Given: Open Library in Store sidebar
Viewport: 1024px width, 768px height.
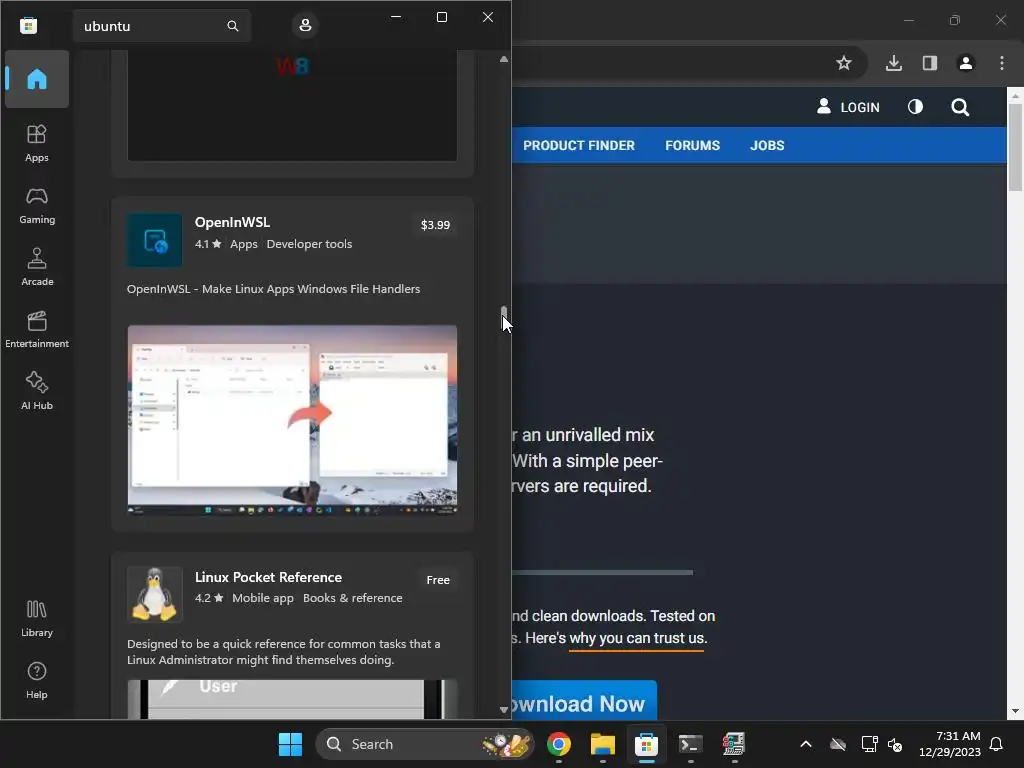Looking at the screenshot, I should tap(37, 618).
